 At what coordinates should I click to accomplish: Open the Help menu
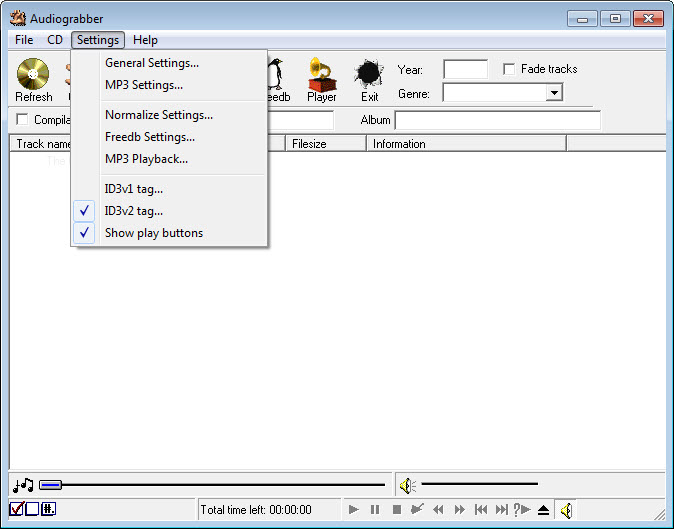click(x=145, y=40)
